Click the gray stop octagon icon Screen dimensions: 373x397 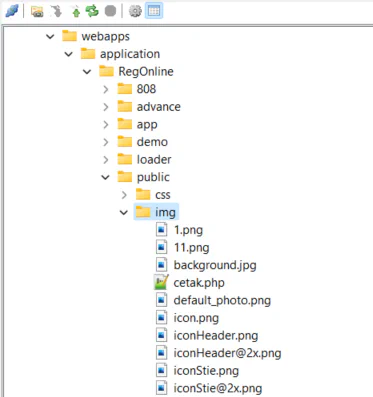point(110,11)
